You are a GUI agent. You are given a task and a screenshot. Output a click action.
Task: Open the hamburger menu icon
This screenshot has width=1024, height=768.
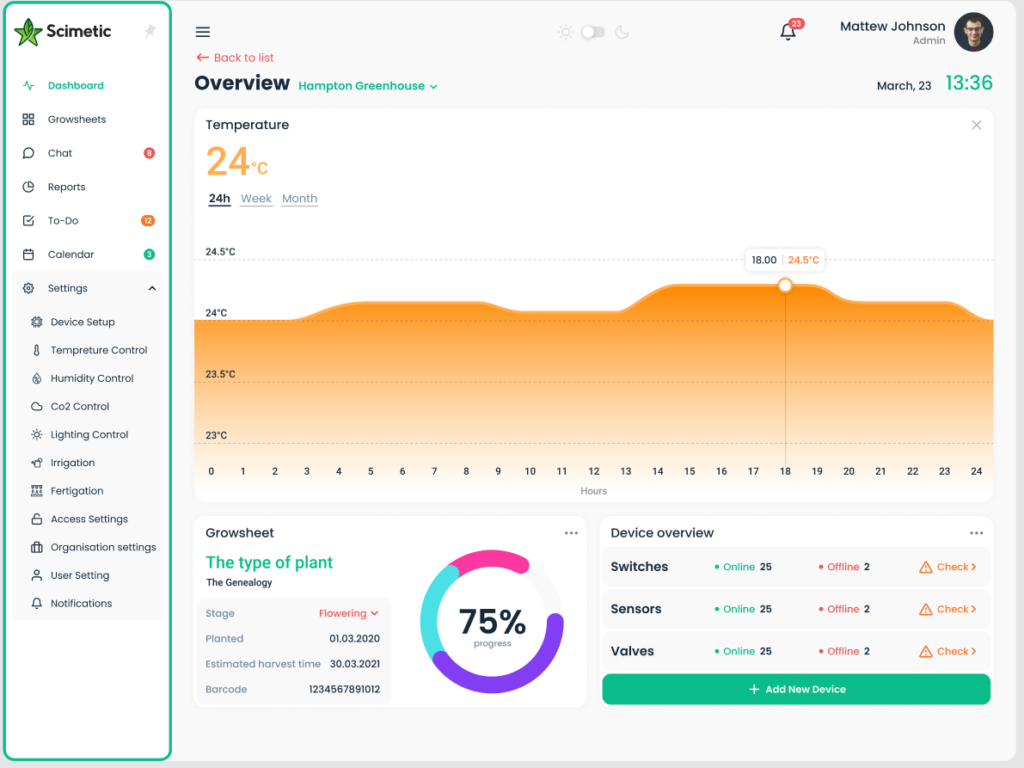click(203, 32)
